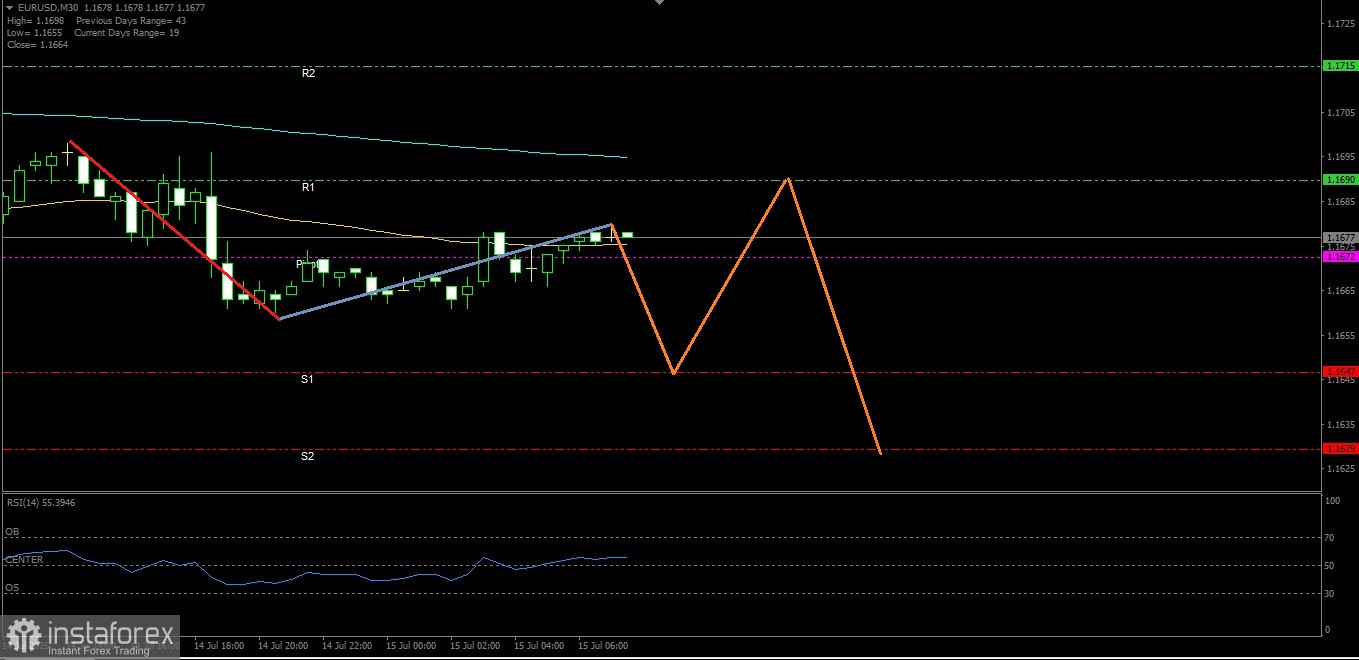The height and width of the screenshot is (660, 1359).
Task: Click 1.1625 on the price scale
Action: (1341, 468)
